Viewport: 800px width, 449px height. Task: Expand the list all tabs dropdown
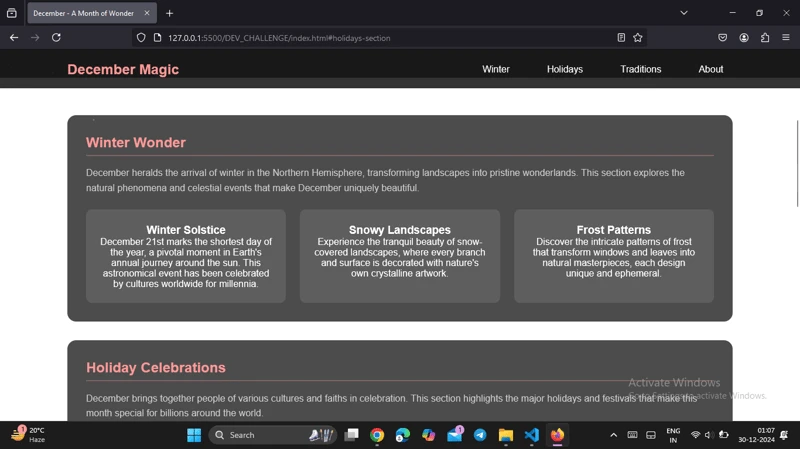point(684,13)
